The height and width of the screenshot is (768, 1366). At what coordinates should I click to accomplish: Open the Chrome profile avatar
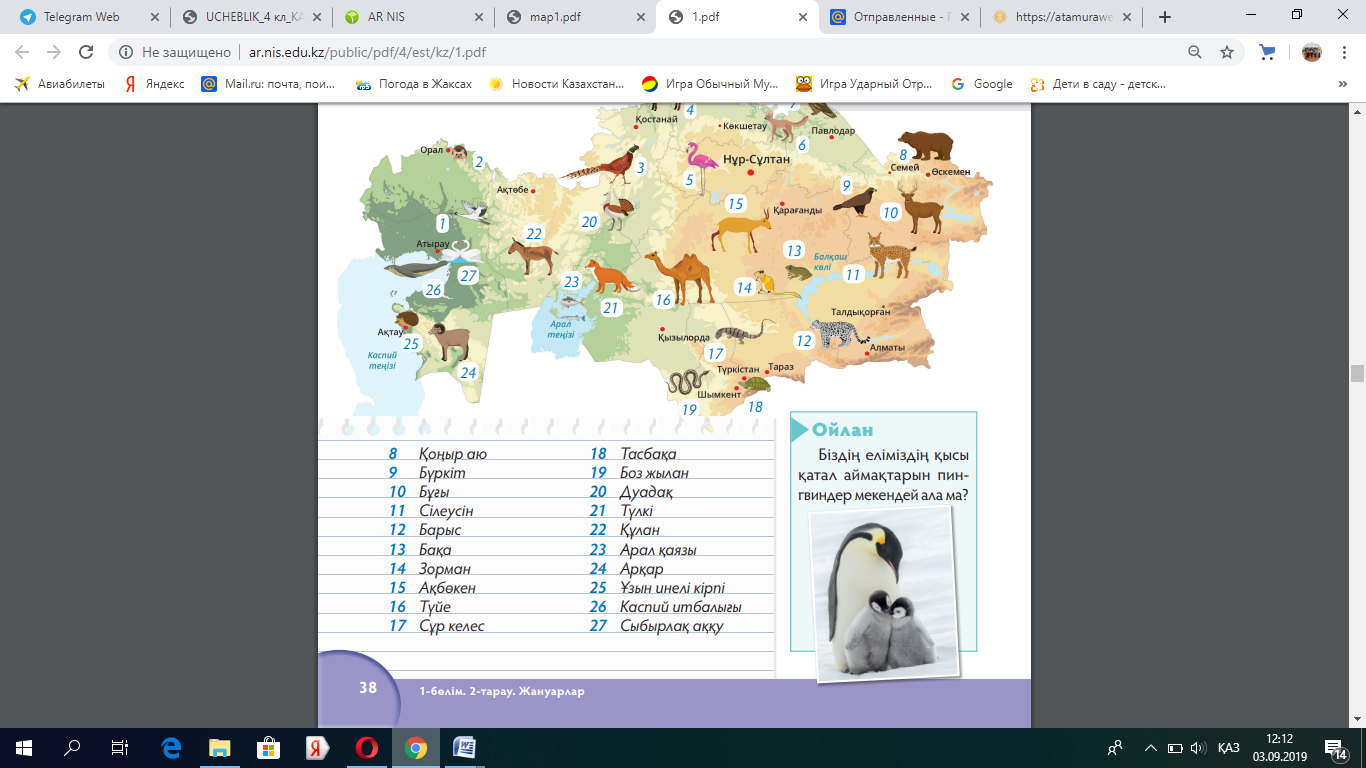[1311, 52]
